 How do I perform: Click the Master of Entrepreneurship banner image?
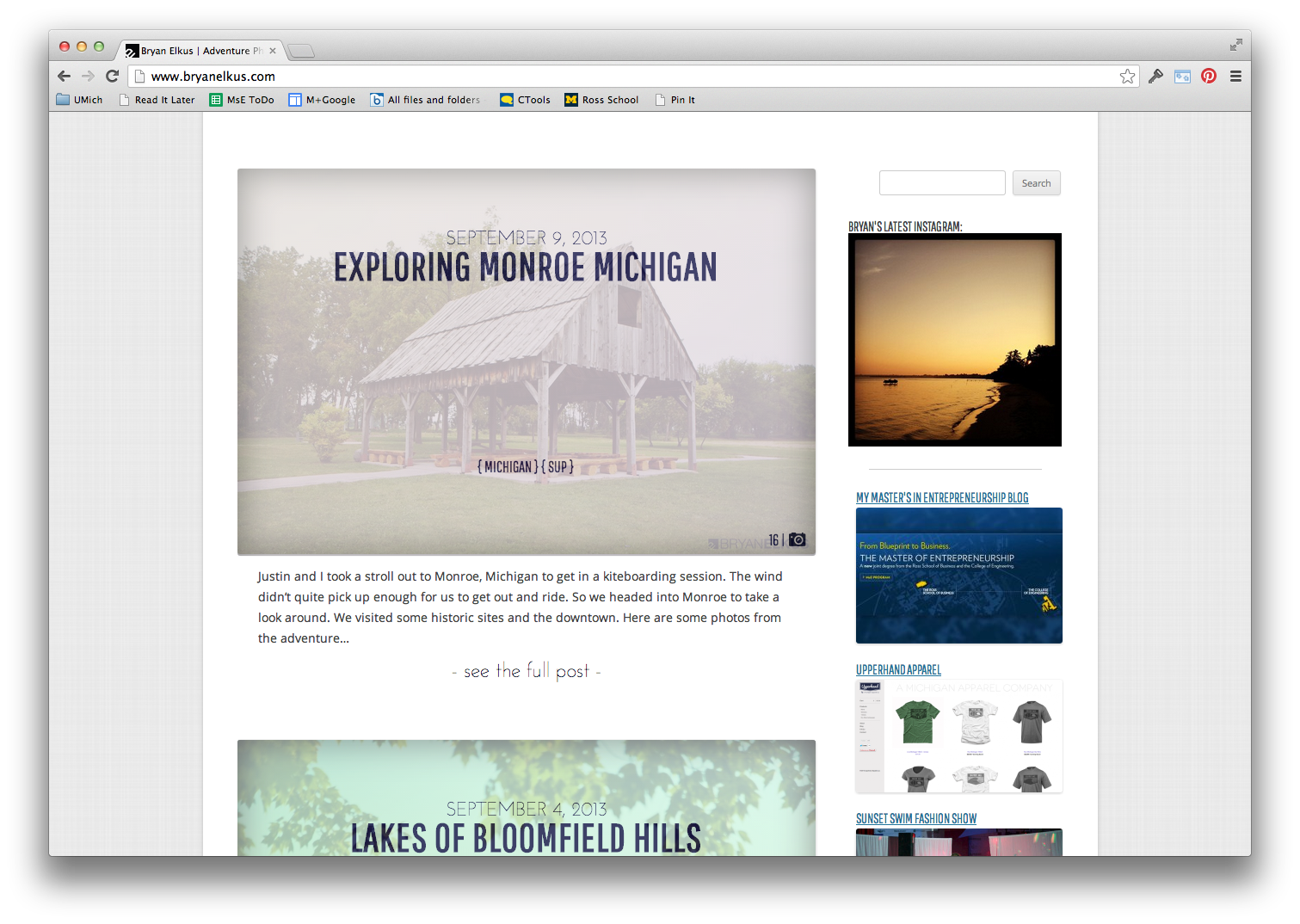point(959,576)
